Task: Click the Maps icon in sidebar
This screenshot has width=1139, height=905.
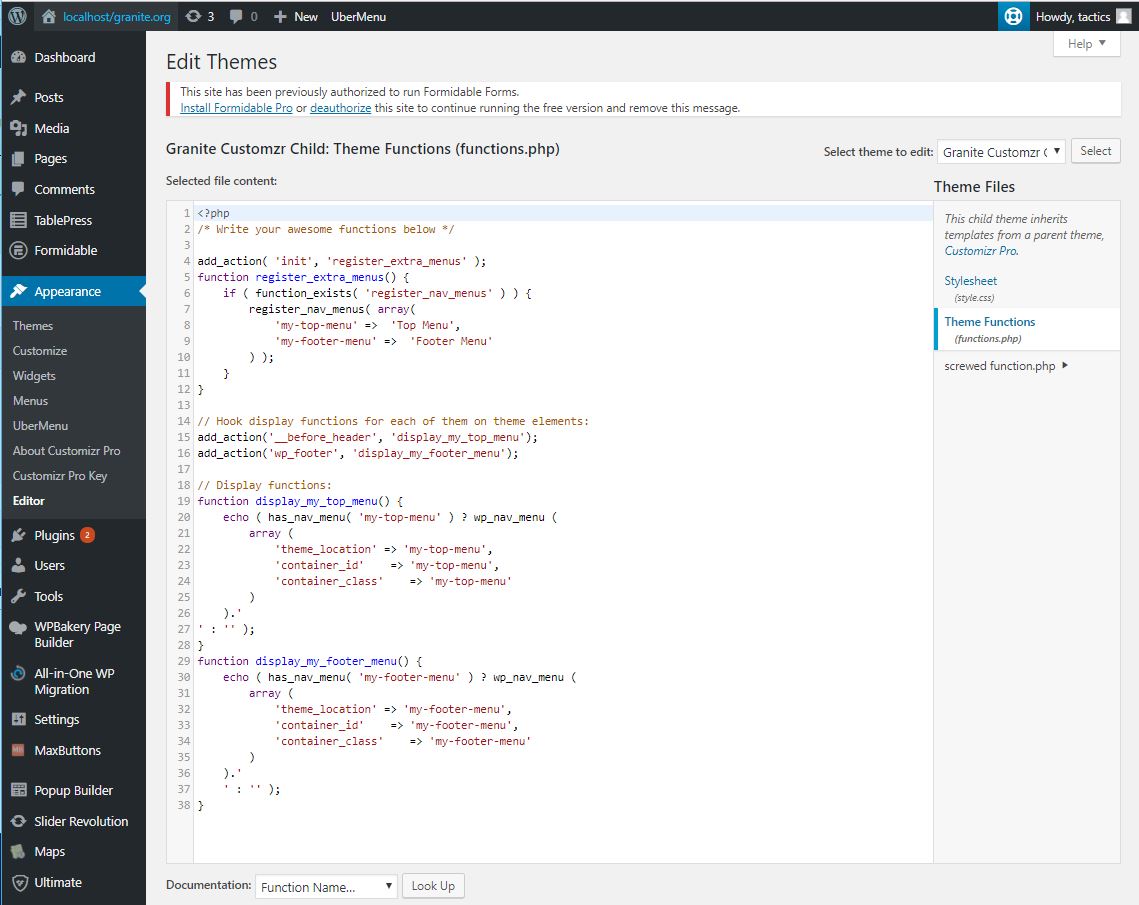Action: [19, 852]
